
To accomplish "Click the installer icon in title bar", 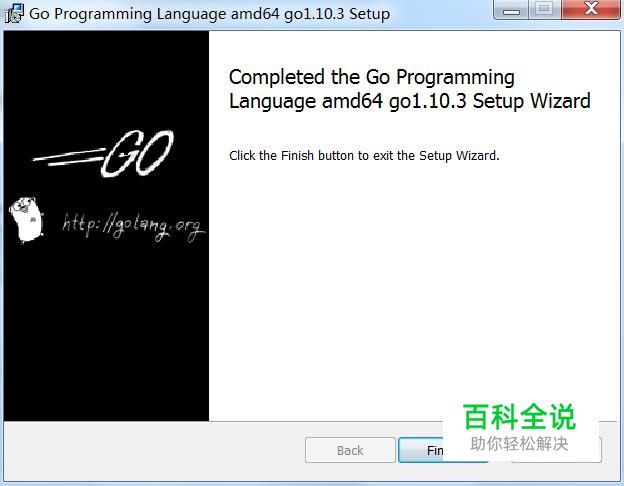I will pyautogui.click(x=14, y=14).
